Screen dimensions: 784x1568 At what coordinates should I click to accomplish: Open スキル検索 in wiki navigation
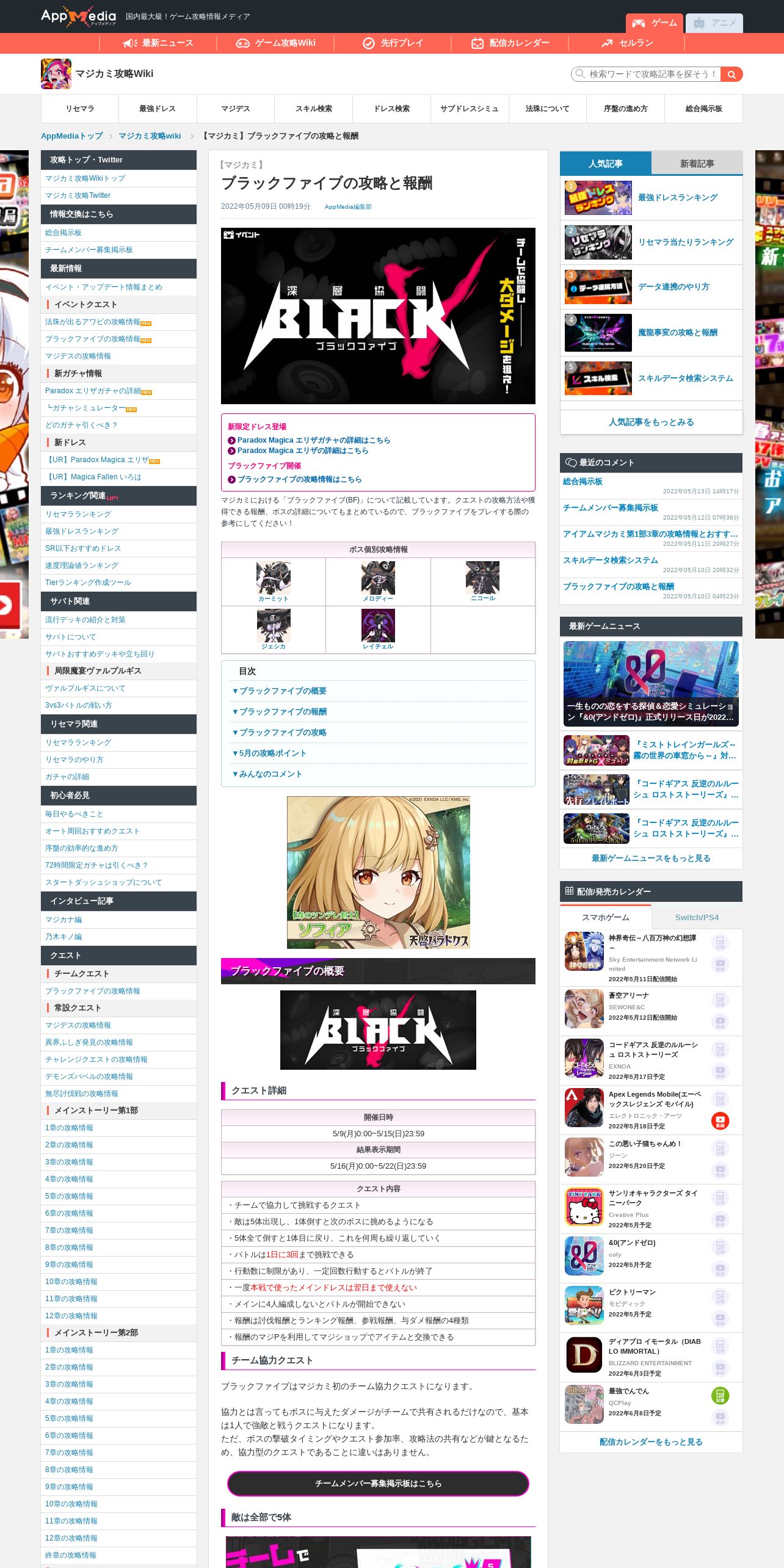tap(314, 109)
